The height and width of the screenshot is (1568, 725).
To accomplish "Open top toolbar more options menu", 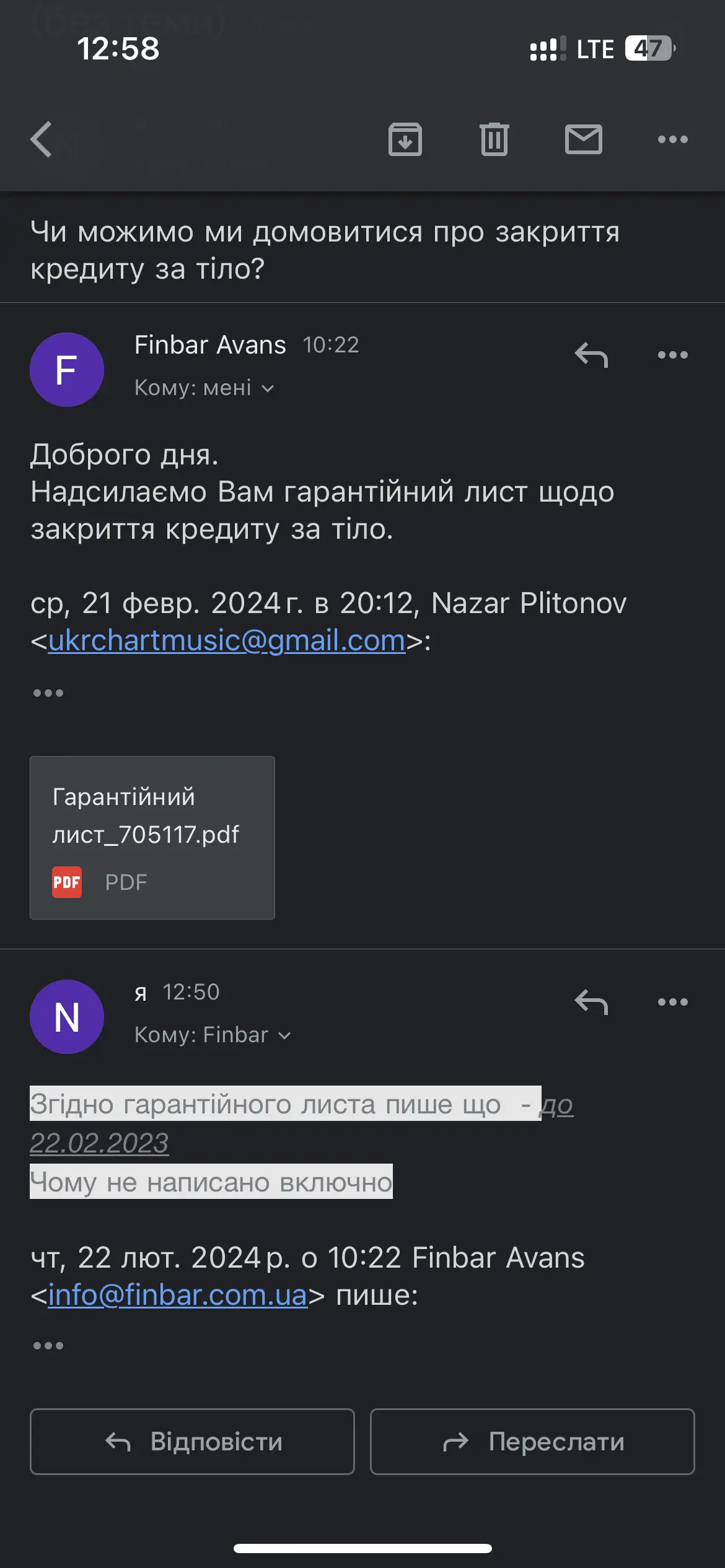I will 672,139.
